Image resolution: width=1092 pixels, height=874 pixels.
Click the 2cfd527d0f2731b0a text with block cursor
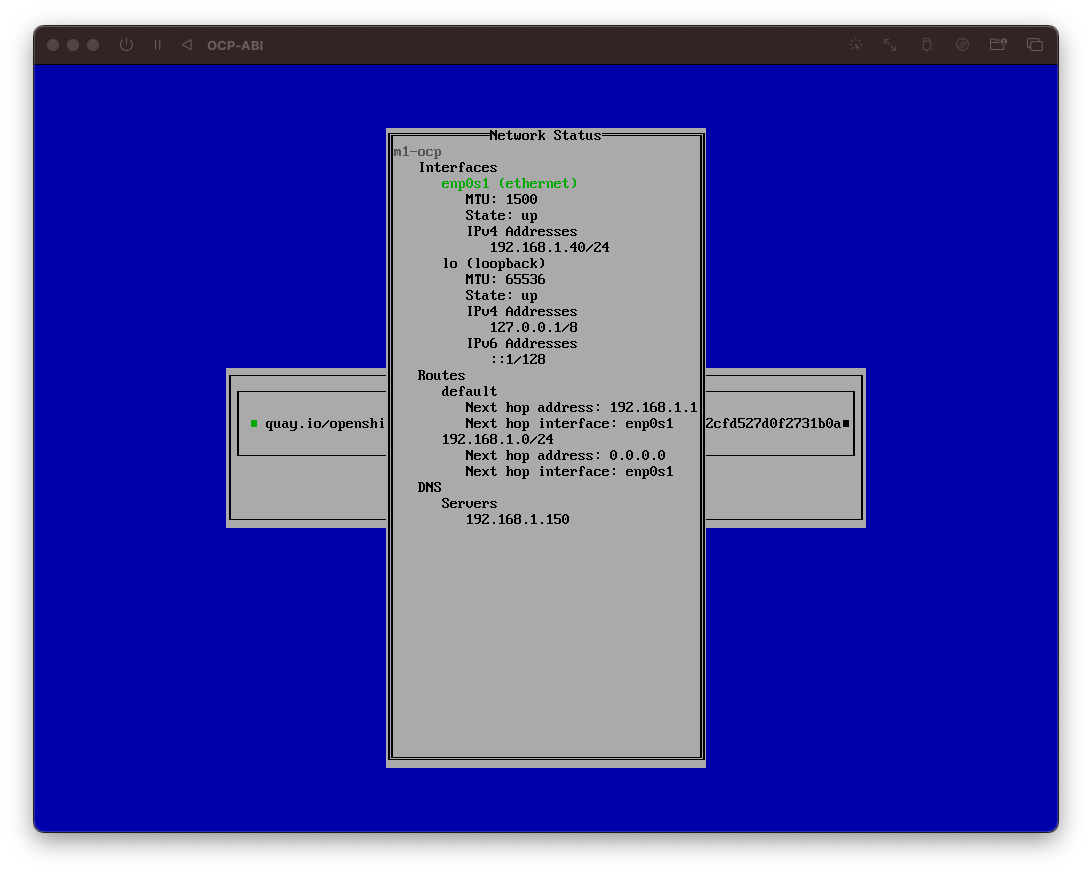tap(775, 423)
